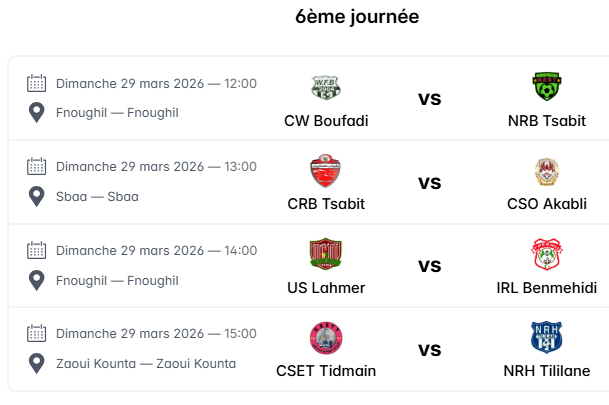Click the 6ème journée heading
The height and width of the screenshot is (405, 609).
coord(357,17)
